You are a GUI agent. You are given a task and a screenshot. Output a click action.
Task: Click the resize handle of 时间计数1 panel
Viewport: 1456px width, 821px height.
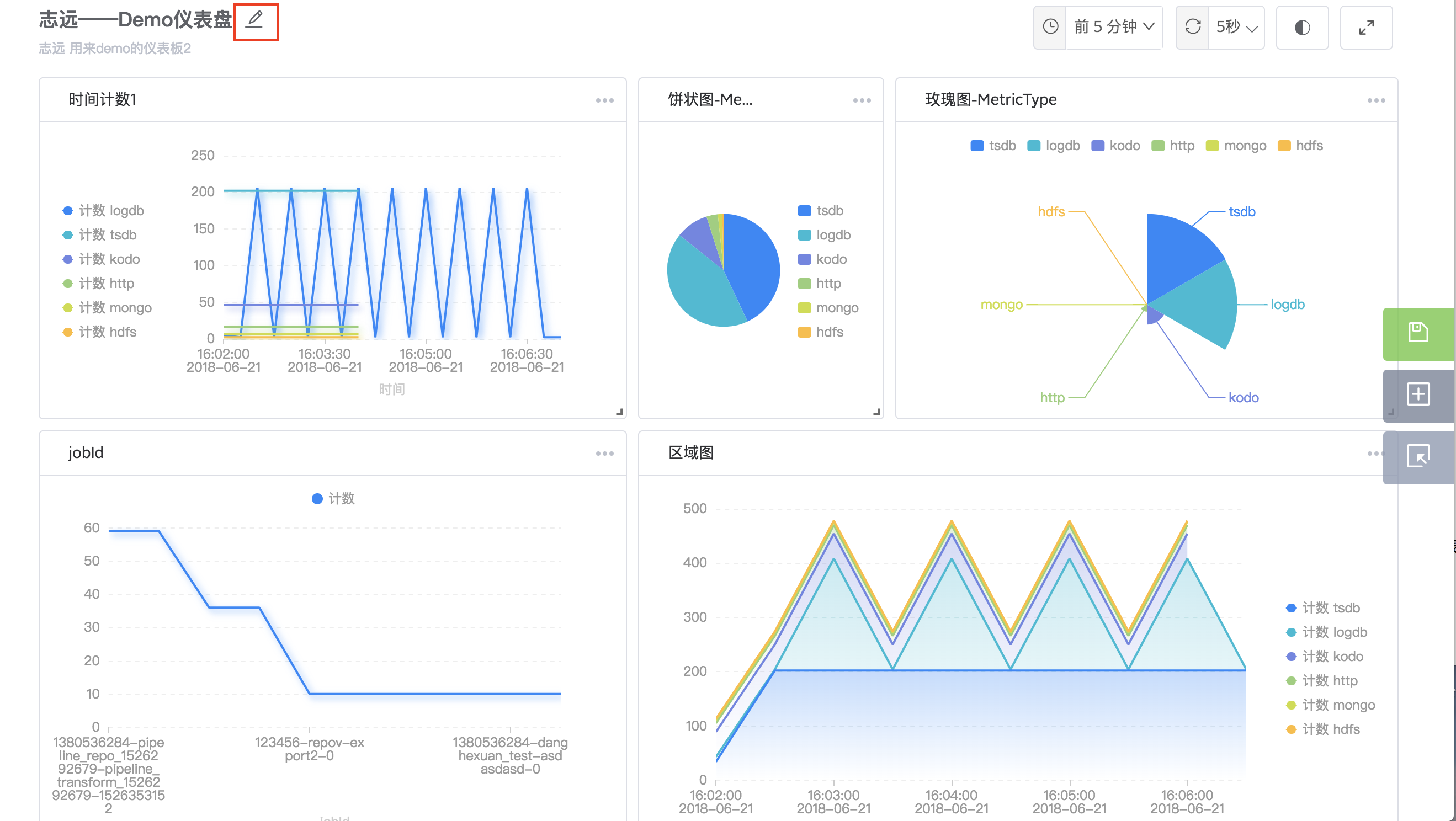point(619,412)
